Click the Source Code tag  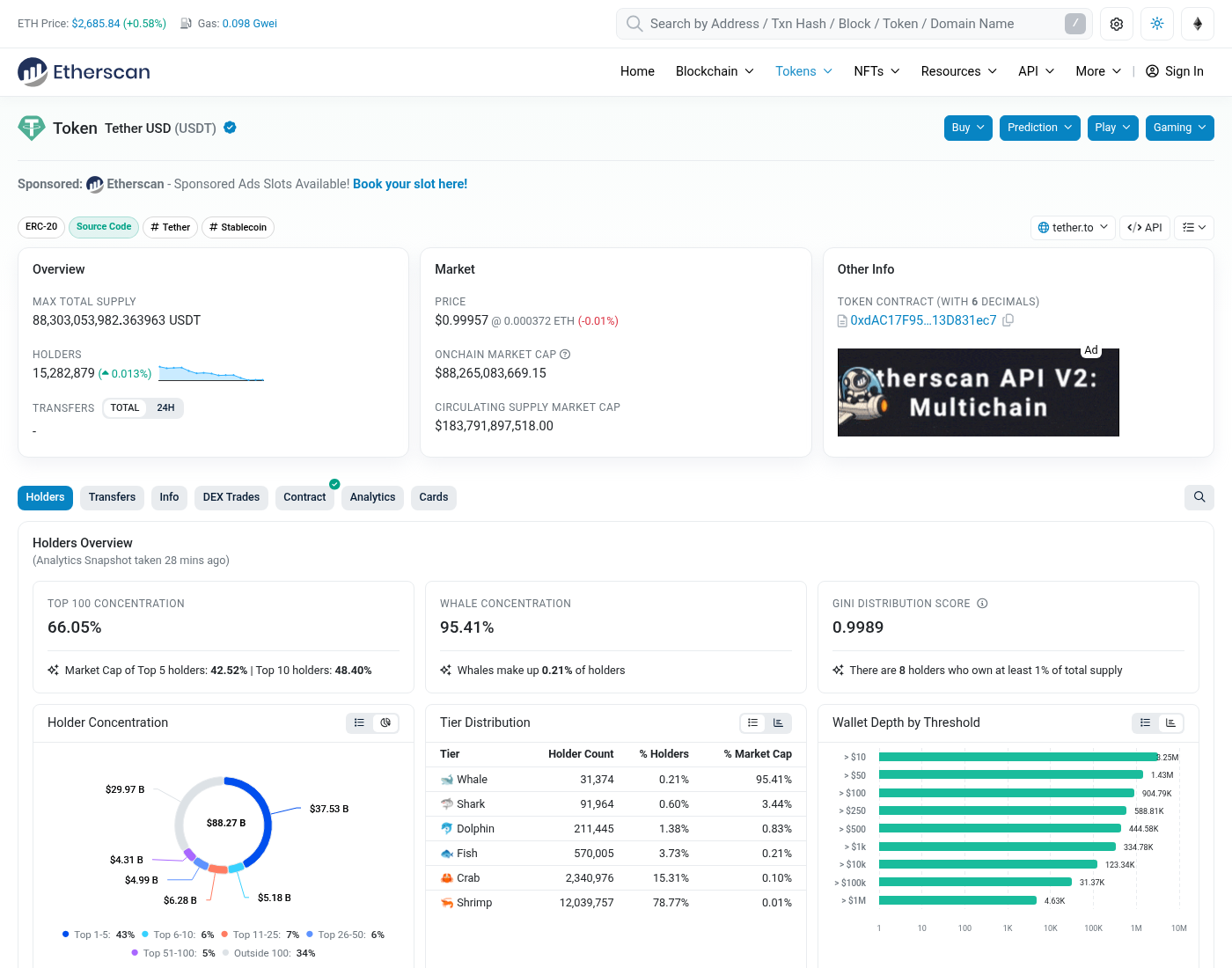[x=104, y=227]
